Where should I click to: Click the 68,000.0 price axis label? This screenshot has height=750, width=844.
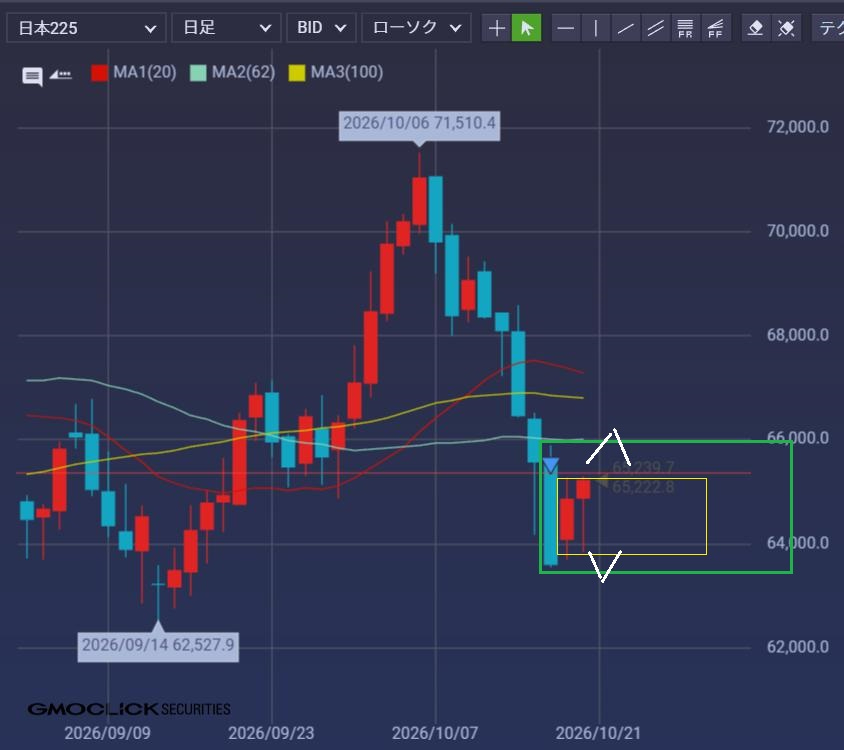point(798,335)
